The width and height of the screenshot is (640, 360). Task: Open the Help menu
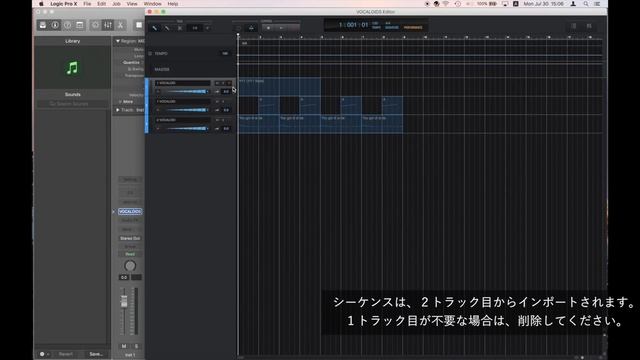[x=173, y=4]
